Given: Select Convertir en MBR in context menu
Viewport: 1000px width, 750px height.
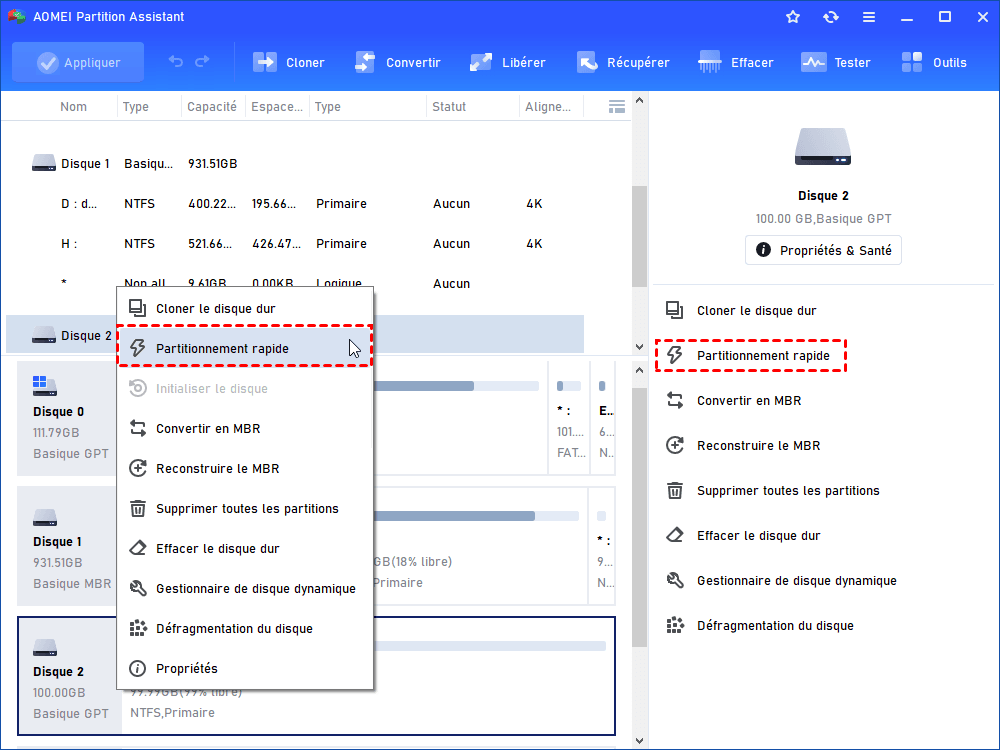Looking at the screenshot, I should pos(245,429).
